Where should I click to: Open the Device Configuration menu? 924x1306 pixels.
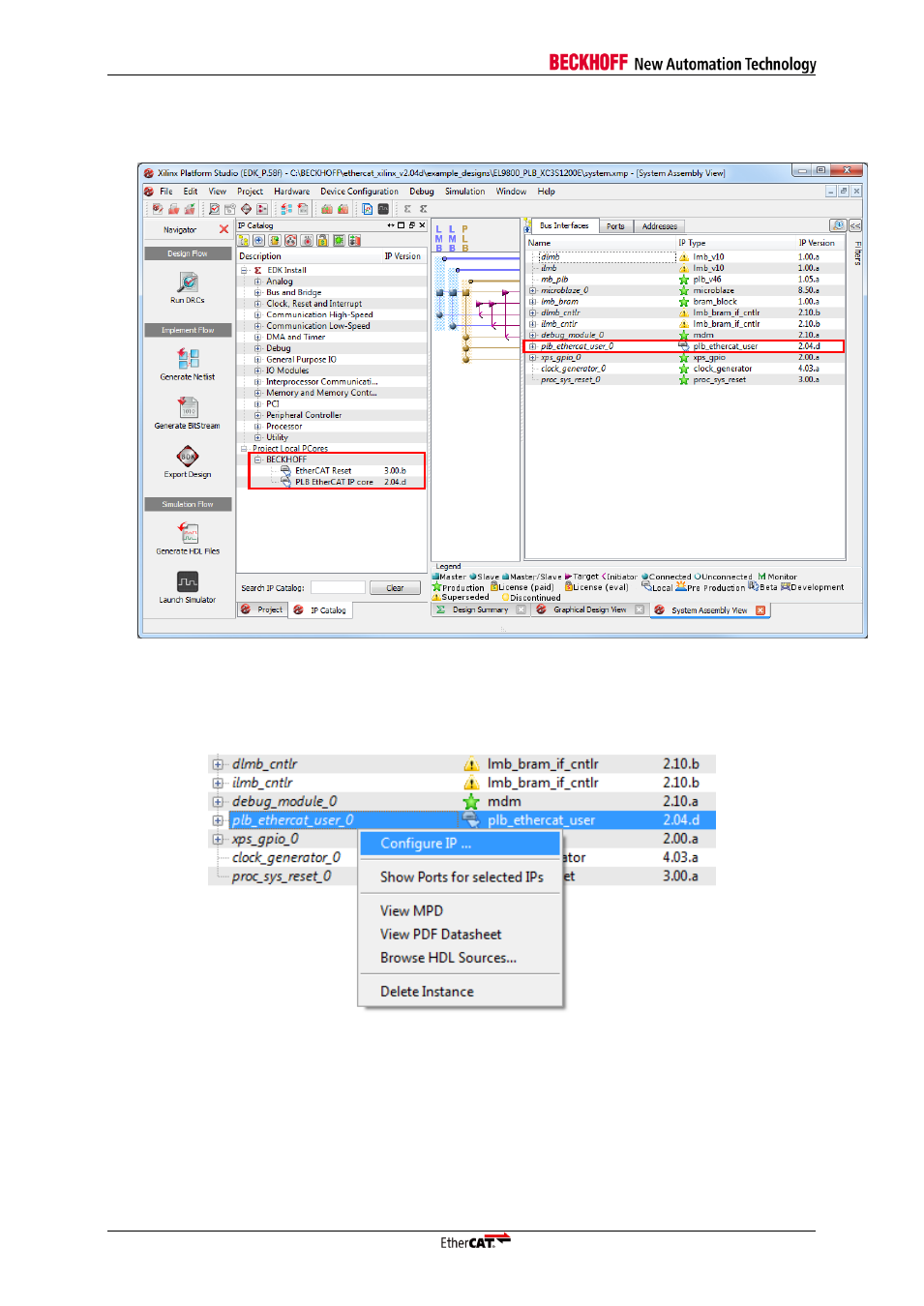(359, 192)
